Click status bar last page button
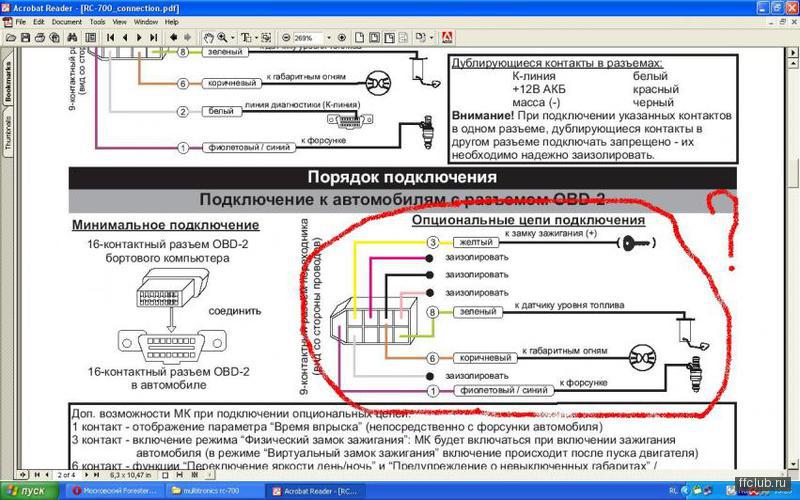800x500 pixels. 96,474
